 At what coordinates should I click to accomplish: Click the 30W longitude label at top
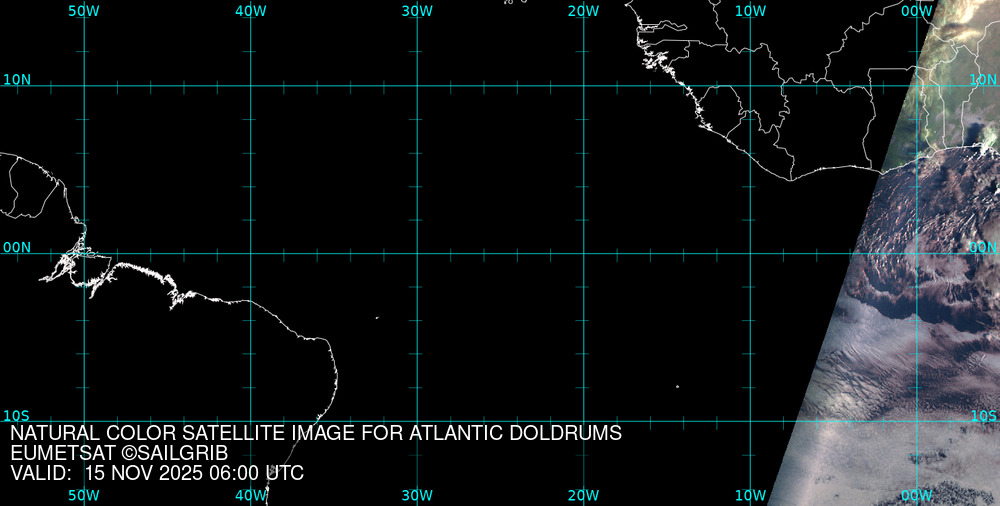coord(416,10)
